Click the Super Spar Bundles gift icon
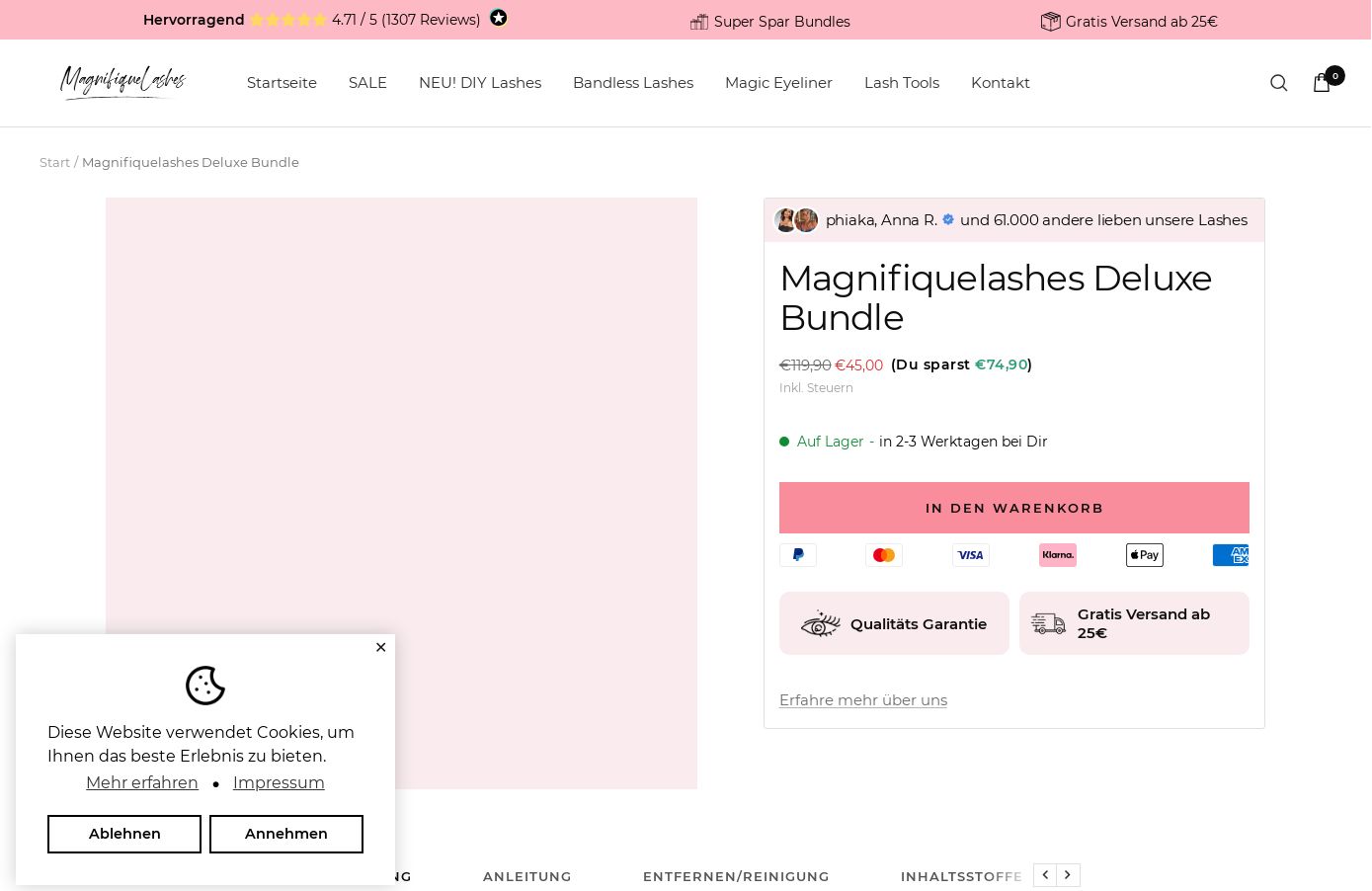This screenshot has width=1372, height=891. click(x=699, y=22)
